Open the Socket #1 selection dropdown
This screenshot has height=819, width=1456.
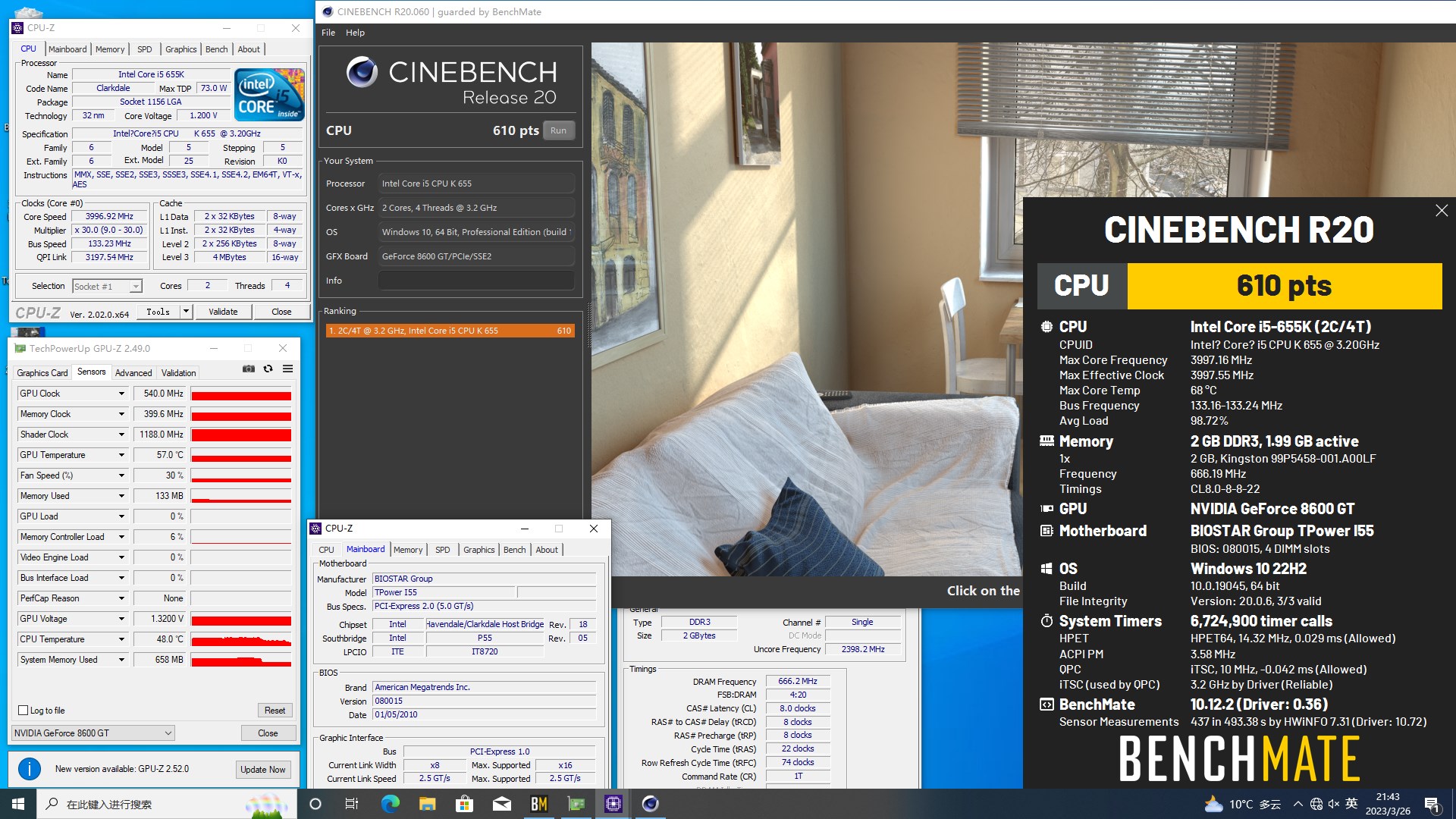click(107, 286)
